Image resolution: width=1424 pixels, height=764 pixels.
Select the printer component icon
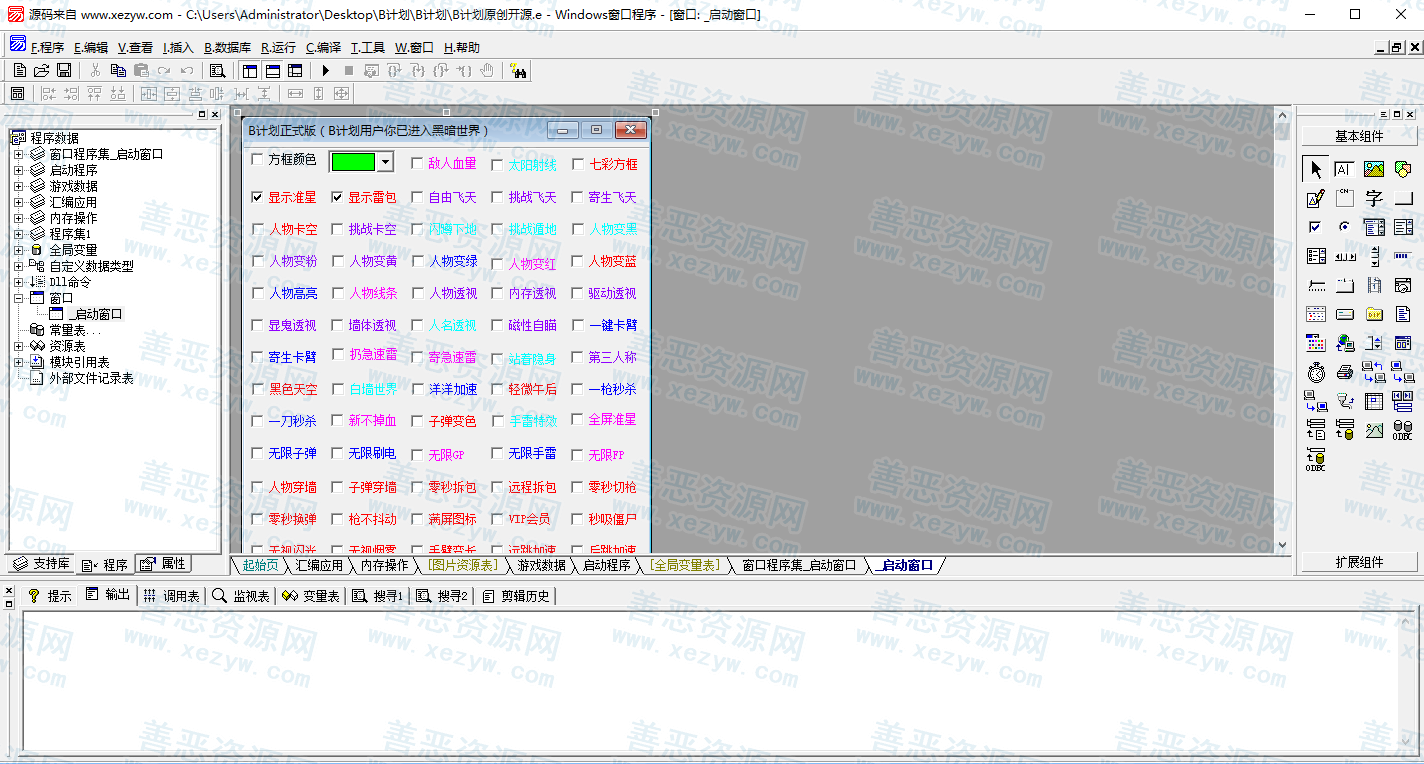click(1345, 373)
